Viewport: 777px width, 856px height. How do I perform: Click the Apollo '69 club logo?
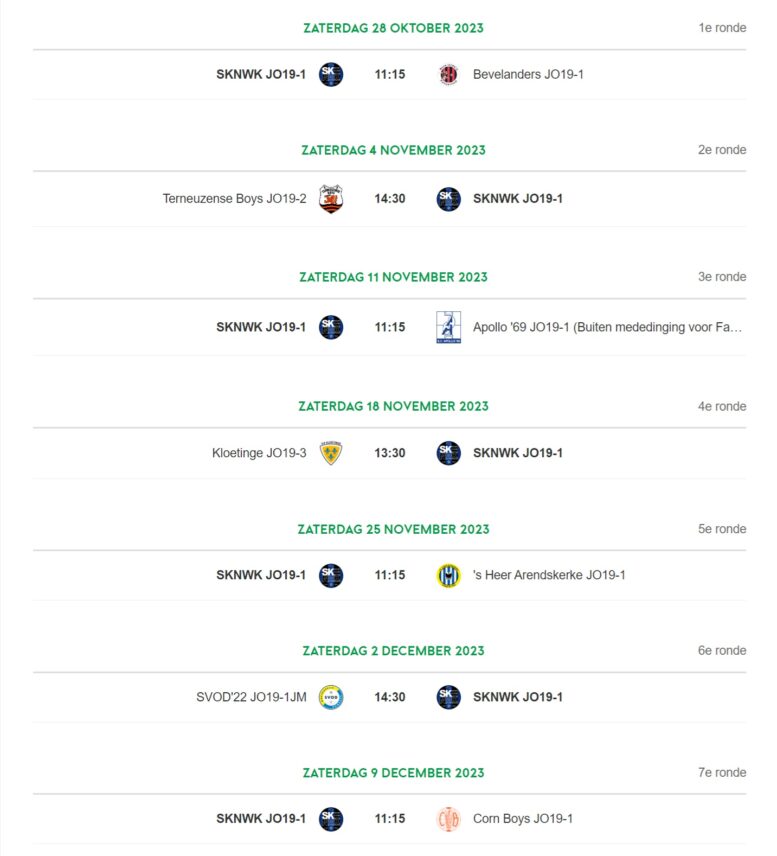pyautogui.click(x=448, y=327)
